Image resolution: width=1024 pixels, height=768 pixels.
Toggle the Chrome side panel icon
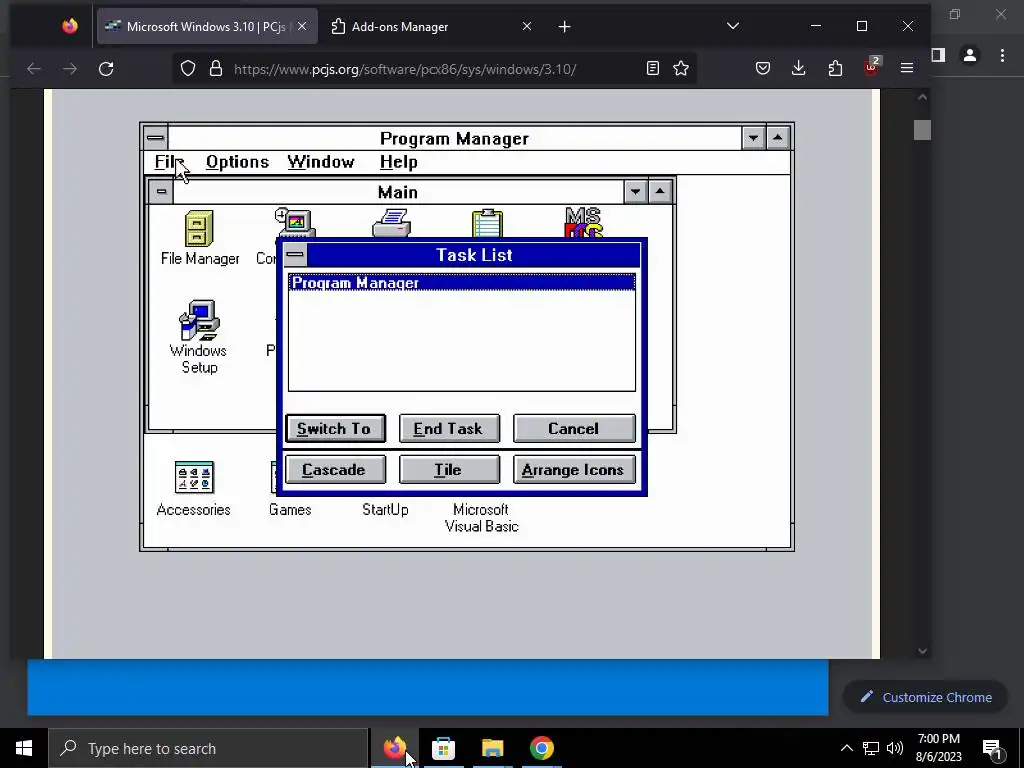pos(938,56)
